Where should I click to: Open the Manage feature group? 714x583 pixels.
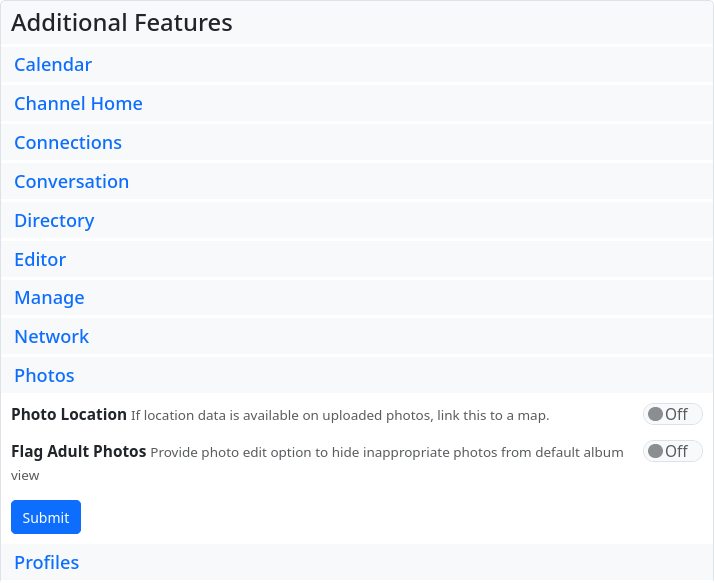click(x=49, y=298)
